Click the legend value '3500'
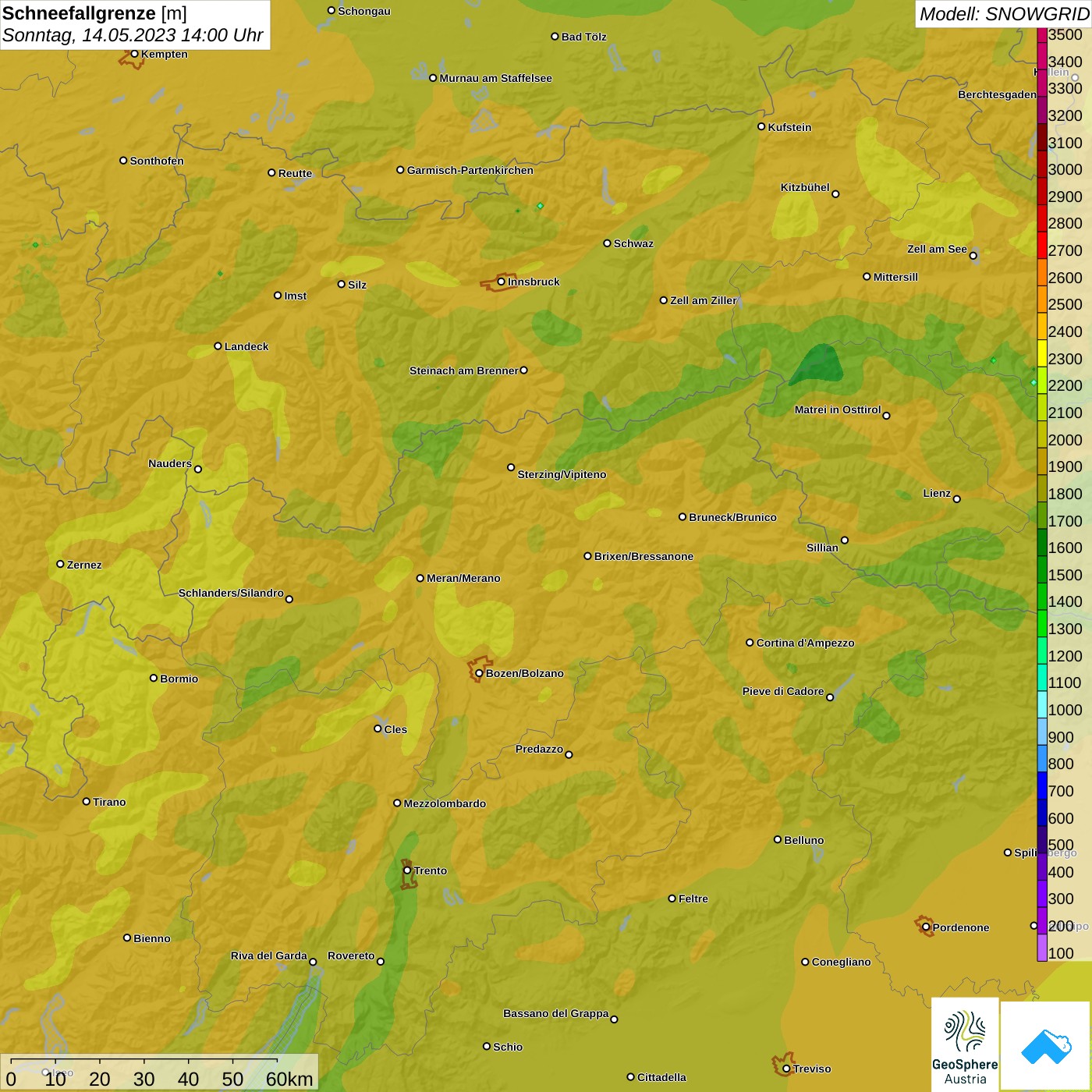 pyautogui.click(x=1065, y=34)
